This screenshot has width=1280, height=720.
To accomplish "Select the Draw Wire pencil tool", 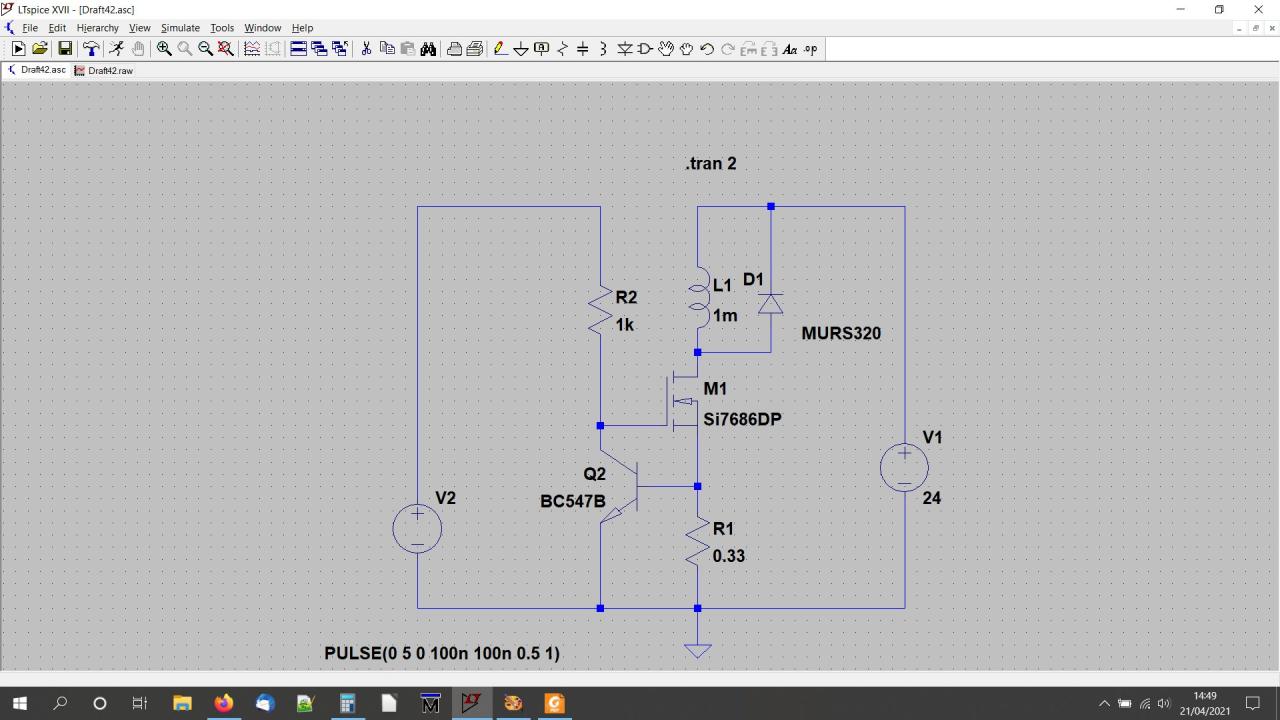I will coord(500,49).
